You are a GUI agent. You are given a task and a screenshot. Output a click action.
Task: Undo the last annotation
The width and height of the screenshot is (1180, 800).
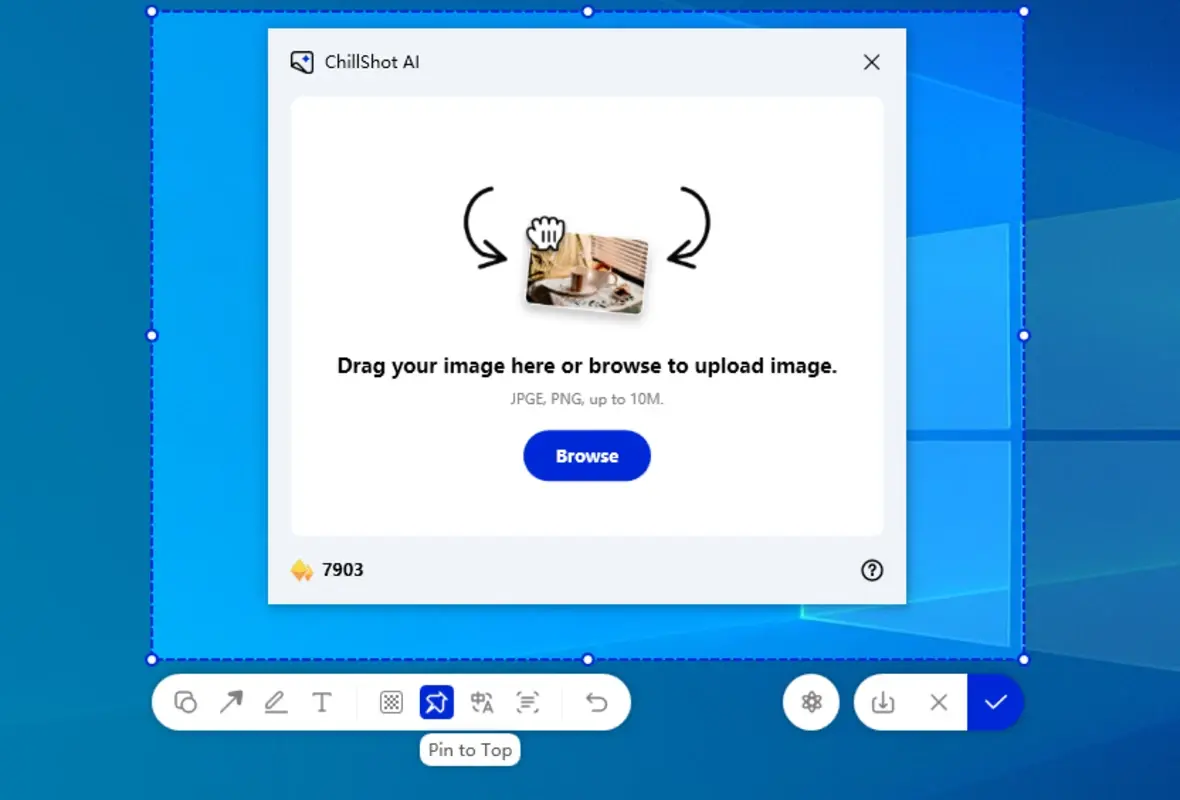click(597, 702)
